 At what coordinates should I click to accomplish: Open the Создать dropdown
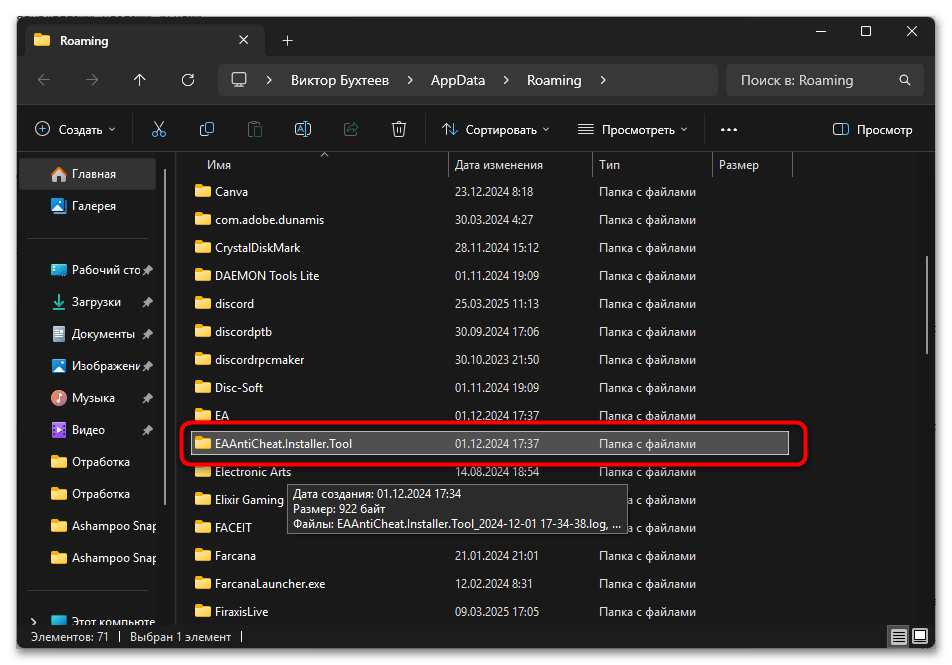tap(75, 129)
